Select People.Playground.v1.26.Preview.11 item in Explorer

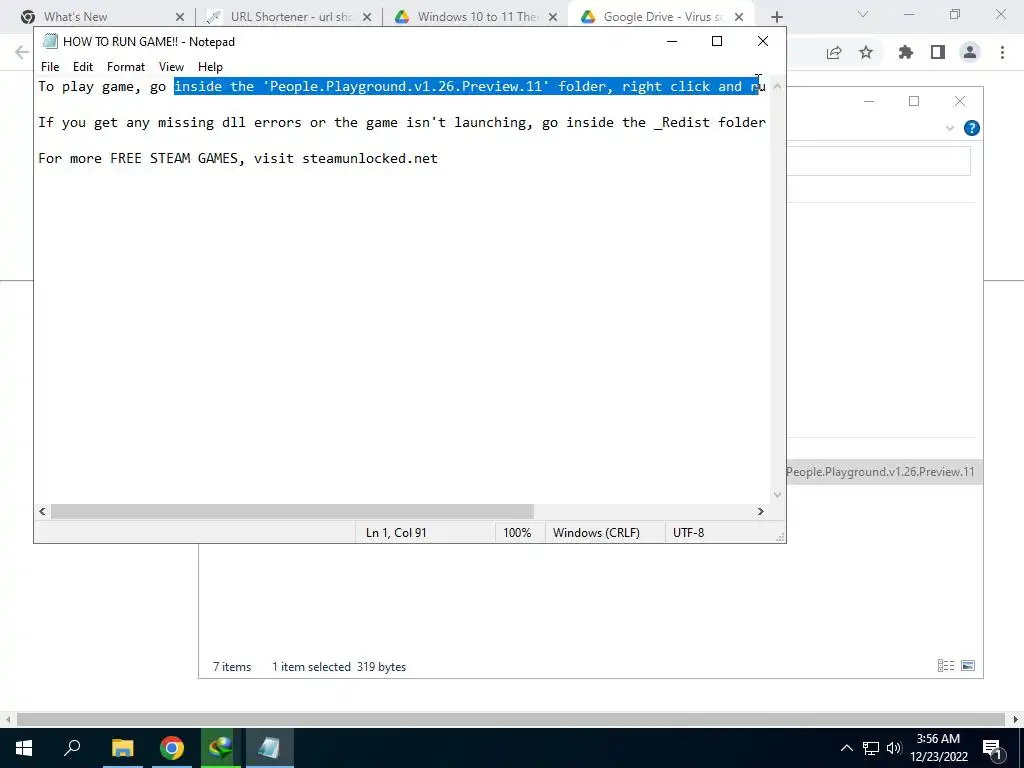point(884,472)
